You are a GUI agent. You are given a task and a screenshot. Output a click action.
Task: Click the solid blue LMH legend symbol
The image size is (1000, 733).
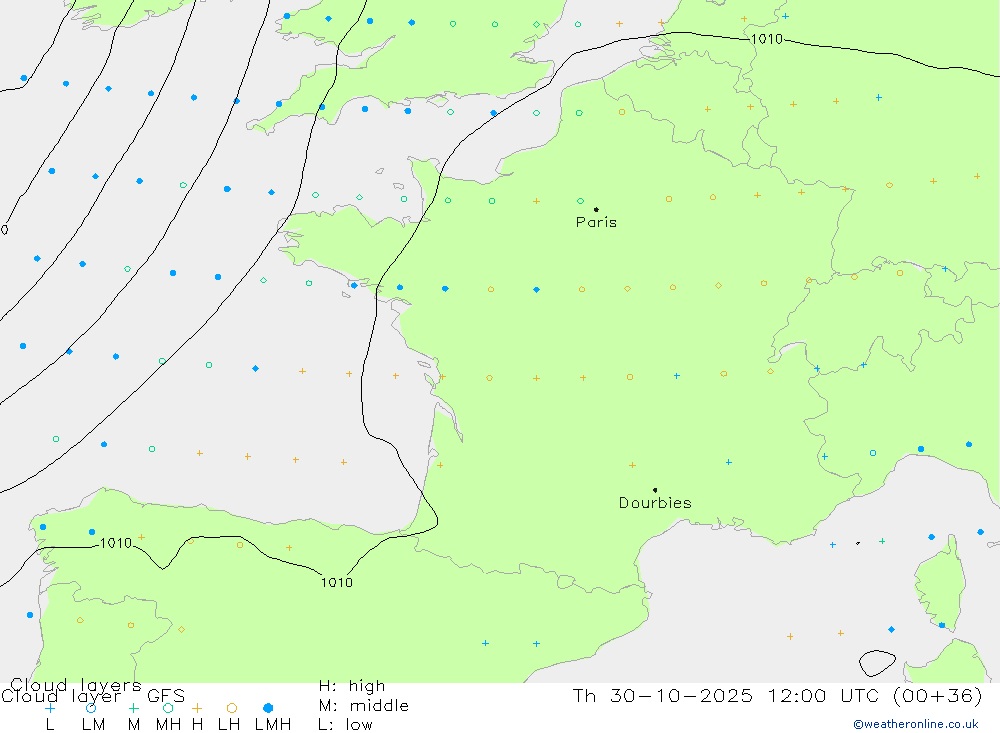tap(268, 708)
